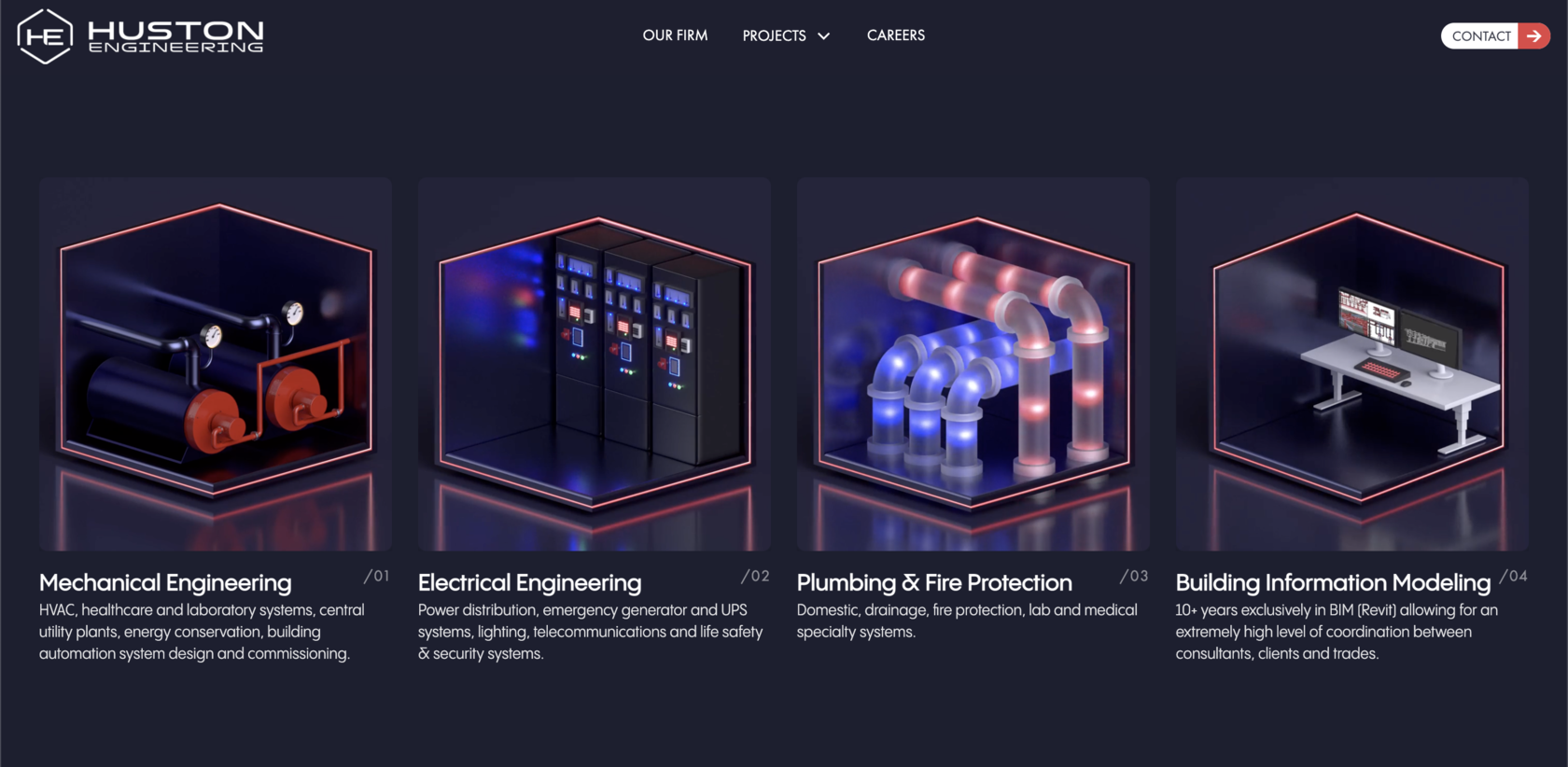Go to the Careers page
Screen dimensions: 1568x767
click(896, 35)
